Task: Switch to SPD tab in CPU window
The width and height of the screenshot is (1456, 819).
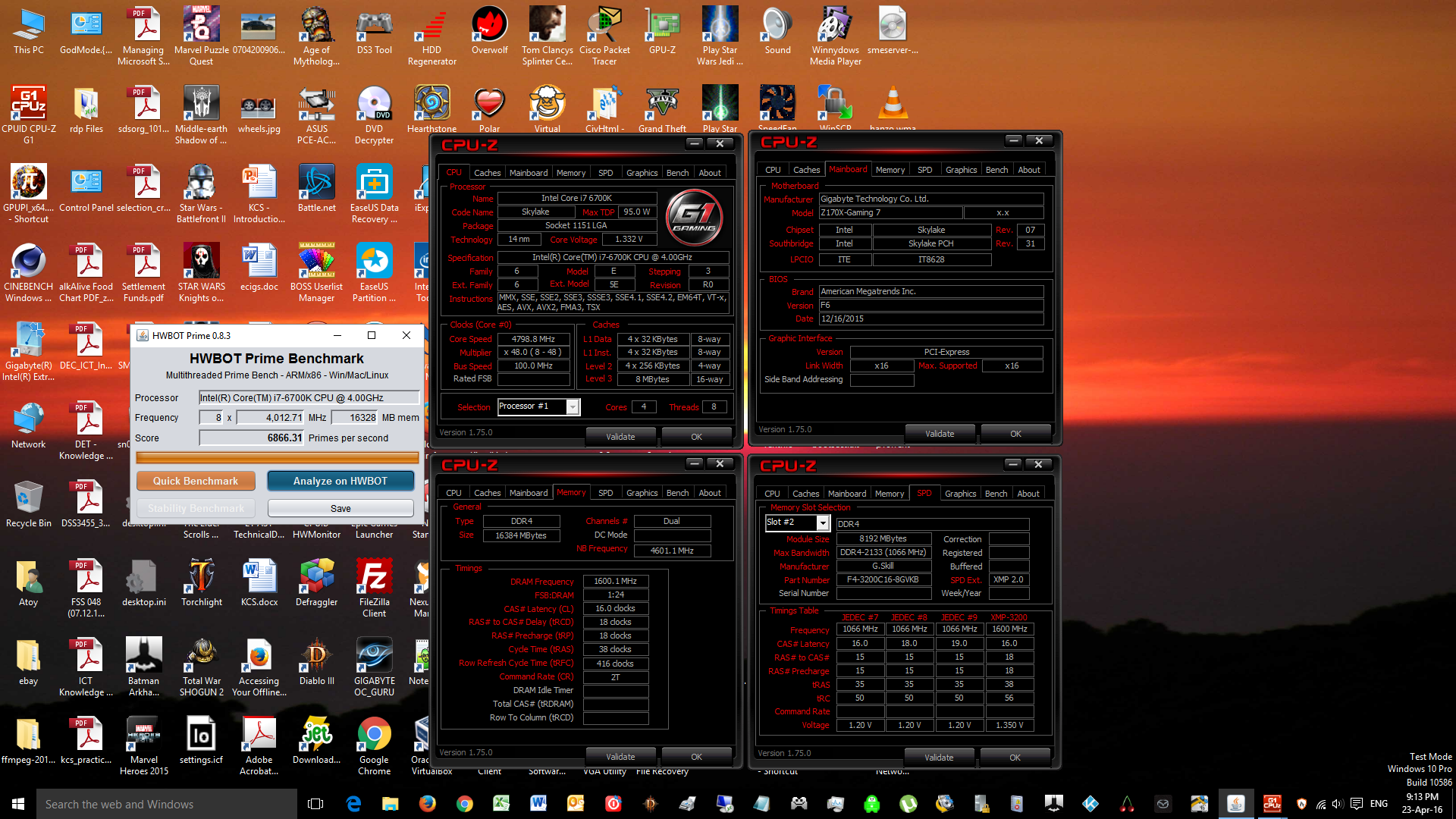Action: pos(605,173)
